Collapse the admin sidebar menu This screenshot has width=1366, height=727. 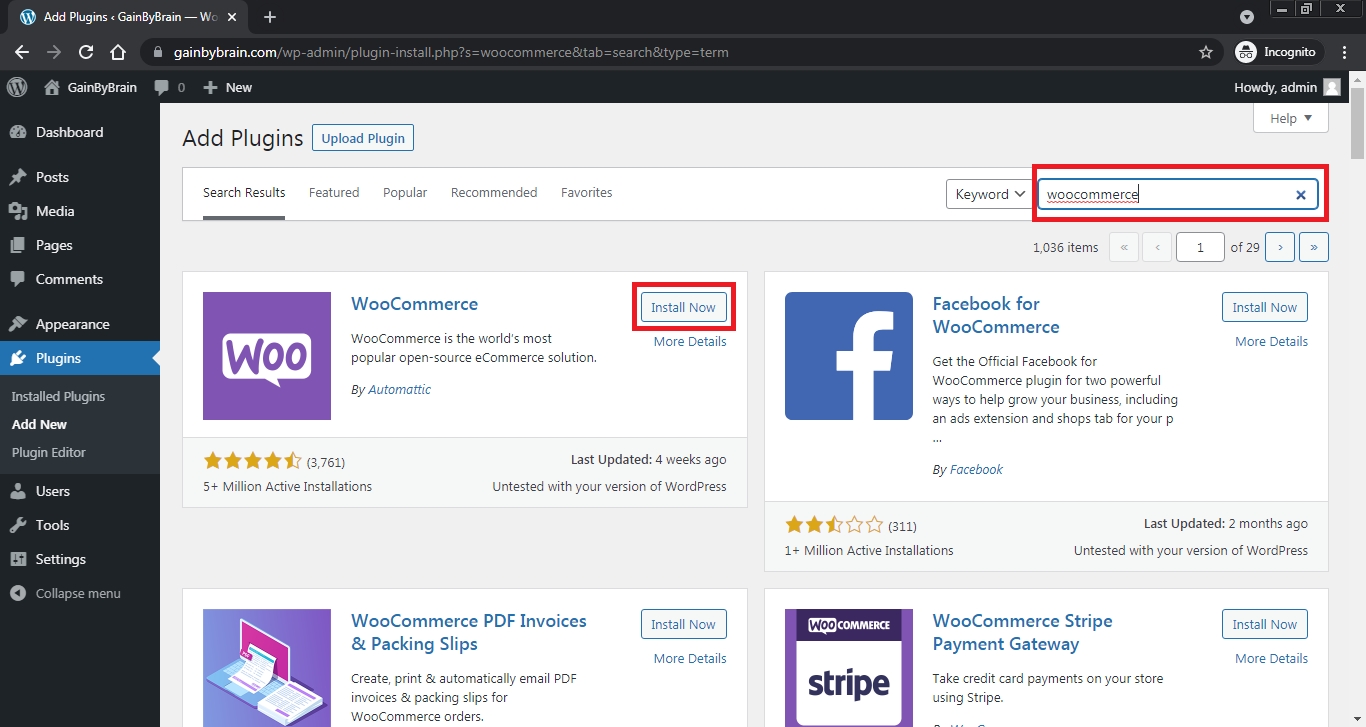point(80,593)
